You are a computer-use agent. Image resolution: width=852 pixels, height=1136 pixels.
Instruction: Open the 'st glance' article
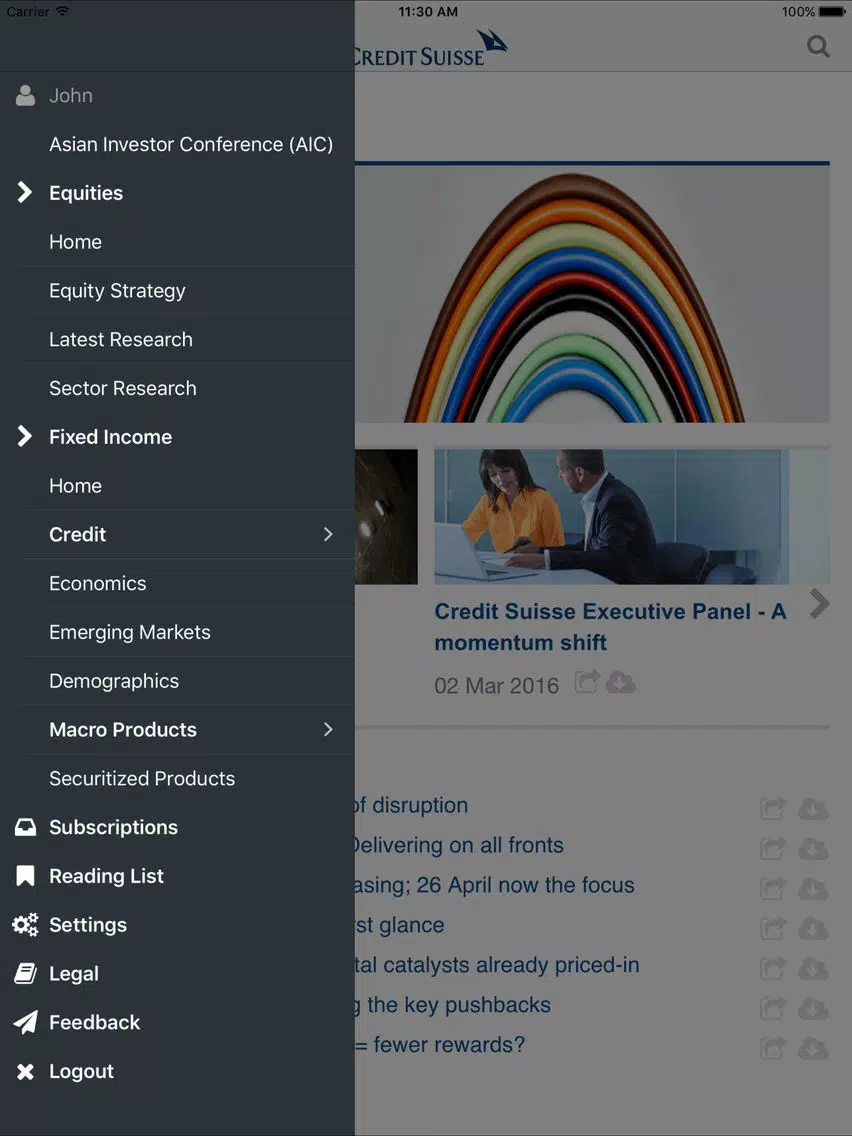click(x=399, y=925)
